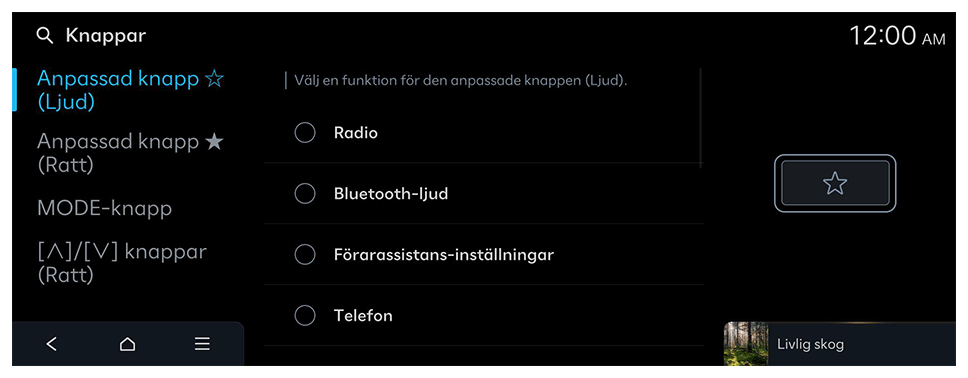This screenshot has height=378, width=968.
Task: Select the Bluetooth-ljud radio button
Action: click(x=305, y=193)
